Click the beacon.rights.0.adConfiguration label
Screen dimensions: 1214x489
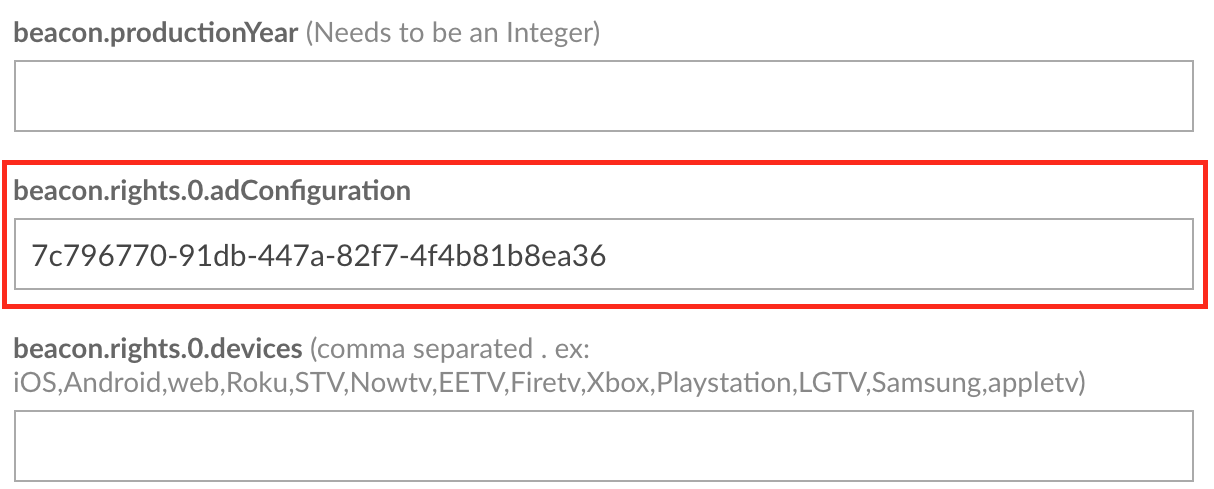tap(212, 190)
